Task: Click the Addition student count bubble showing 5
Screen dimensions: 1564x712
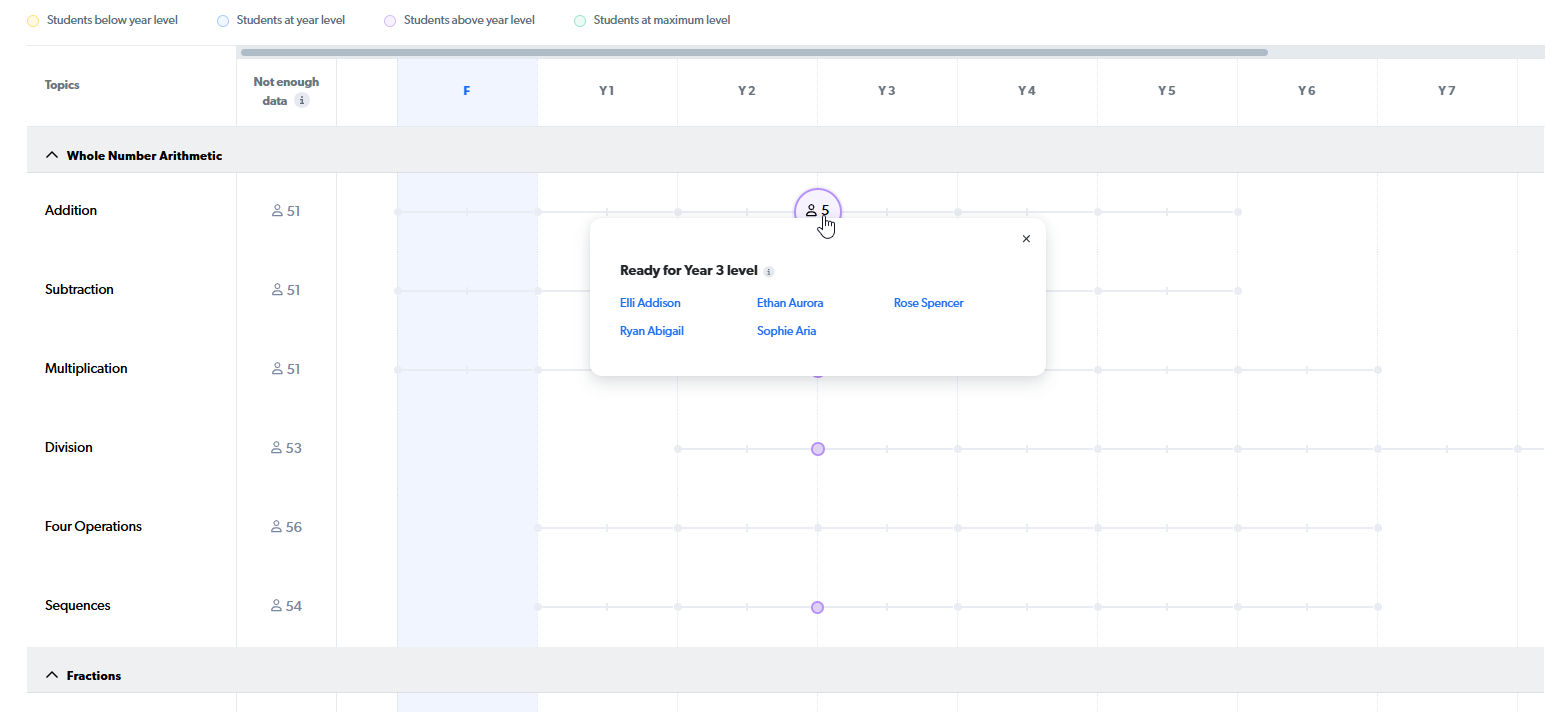Action: pos(818,211)
